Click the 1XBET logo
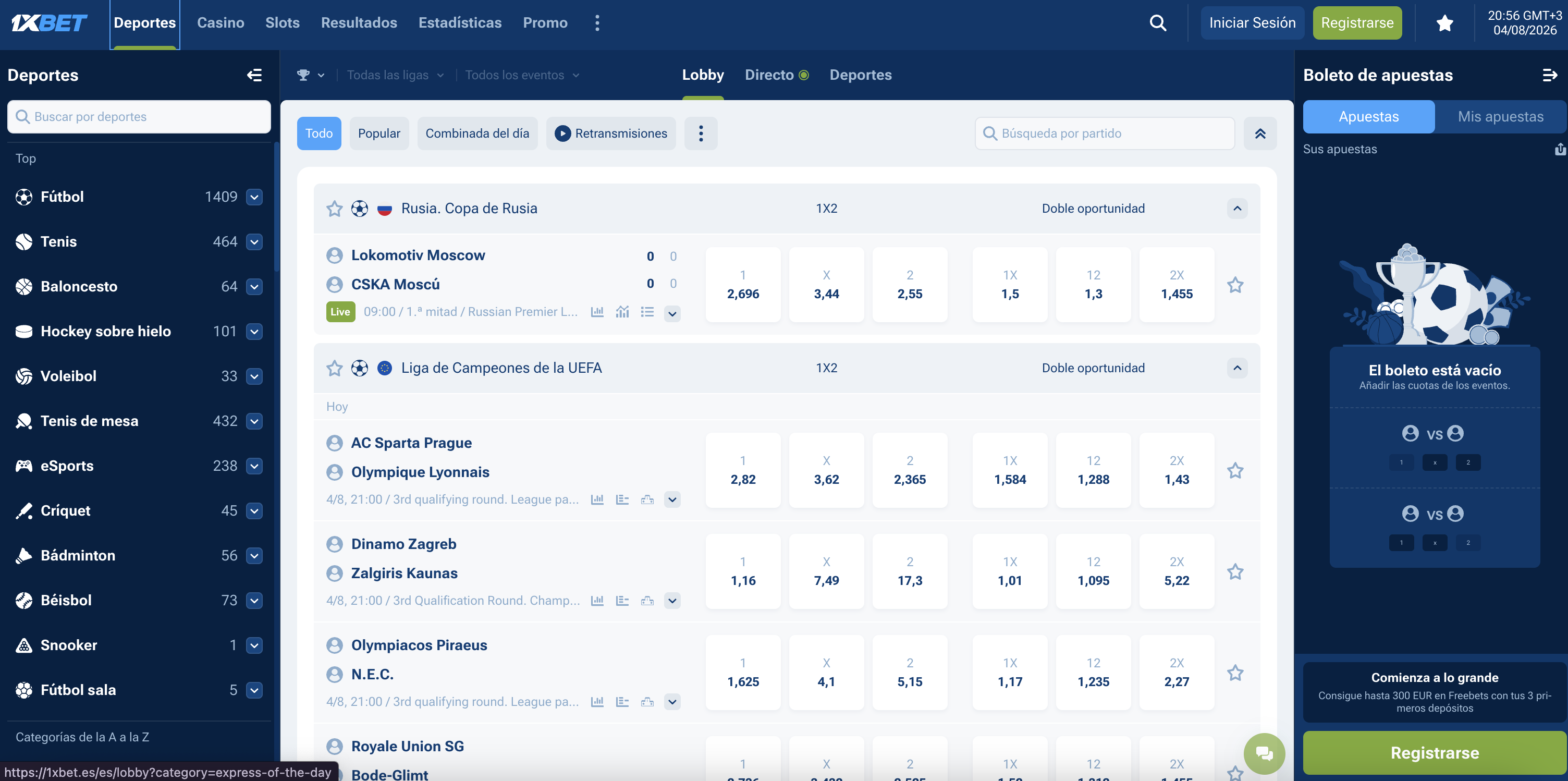Viewport: 1568px width, 781px height. click(x=50, y=23)
